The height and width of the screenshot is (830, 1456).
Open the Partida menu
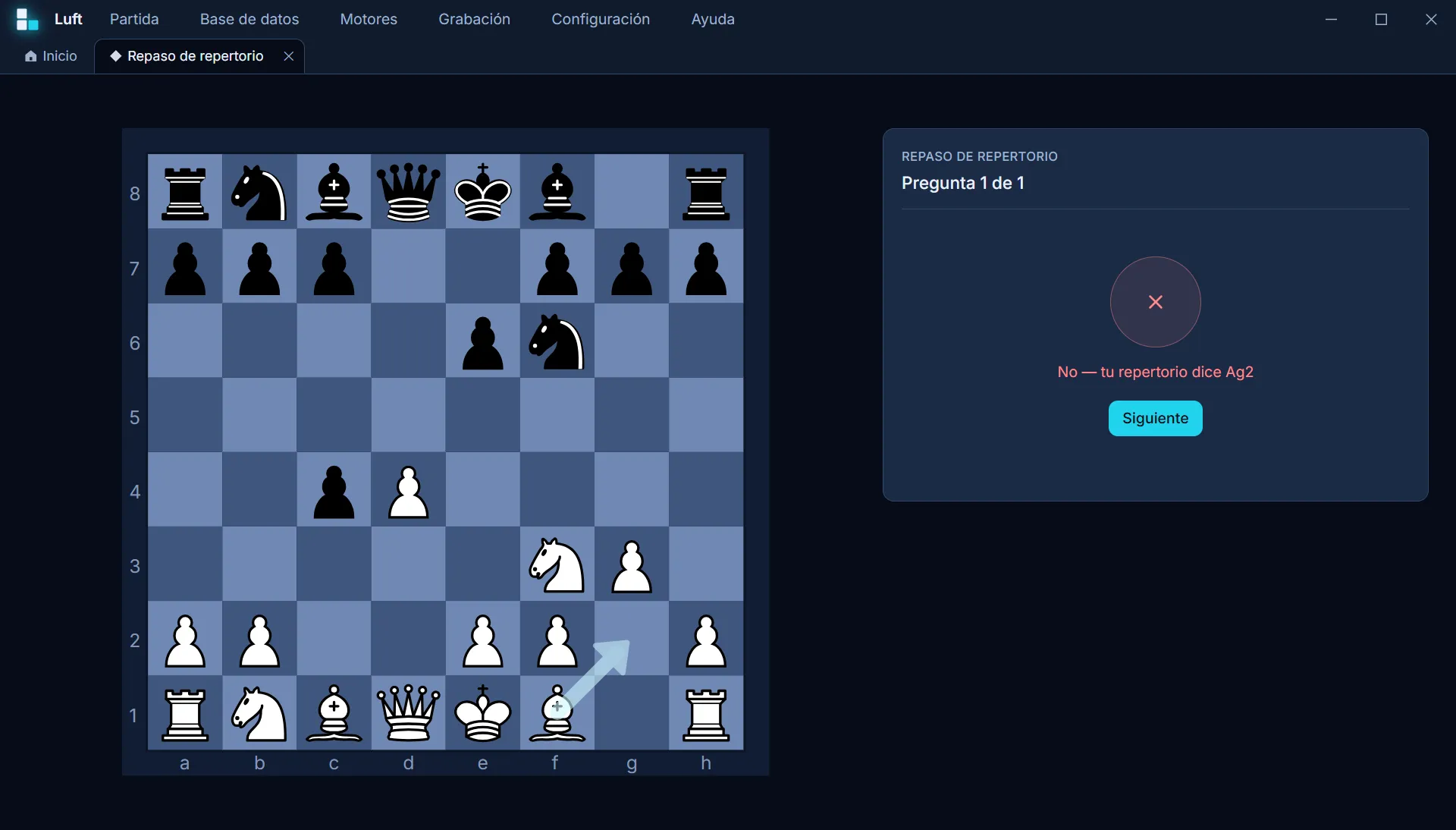[134, 19]
